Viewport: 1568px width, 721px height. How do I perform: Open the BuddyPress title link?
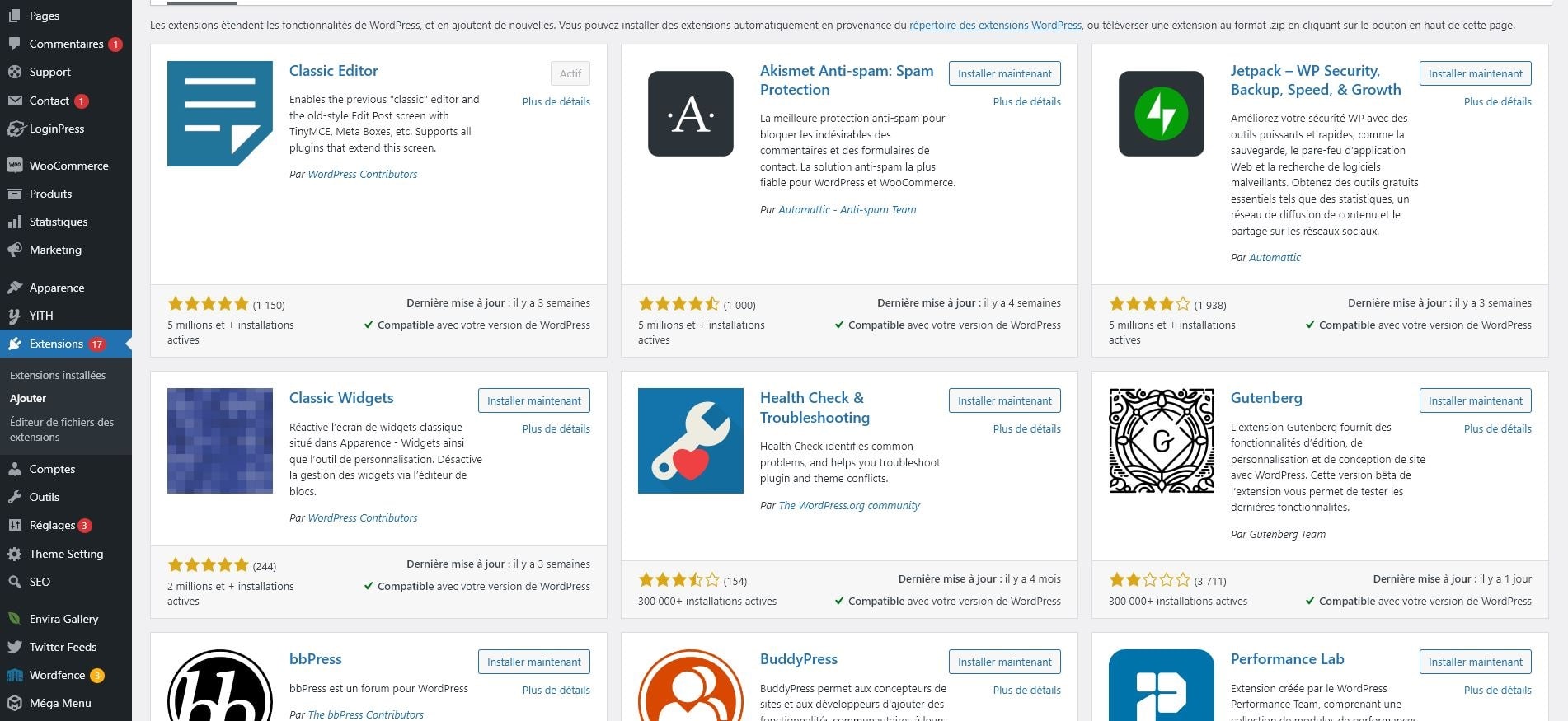pos(799,659)
